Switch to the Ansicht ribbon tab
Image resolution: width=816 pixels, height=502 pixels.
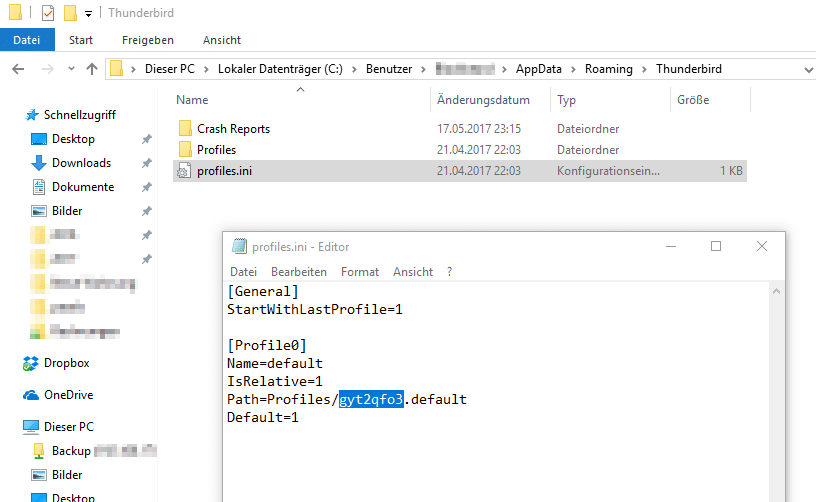221,40
